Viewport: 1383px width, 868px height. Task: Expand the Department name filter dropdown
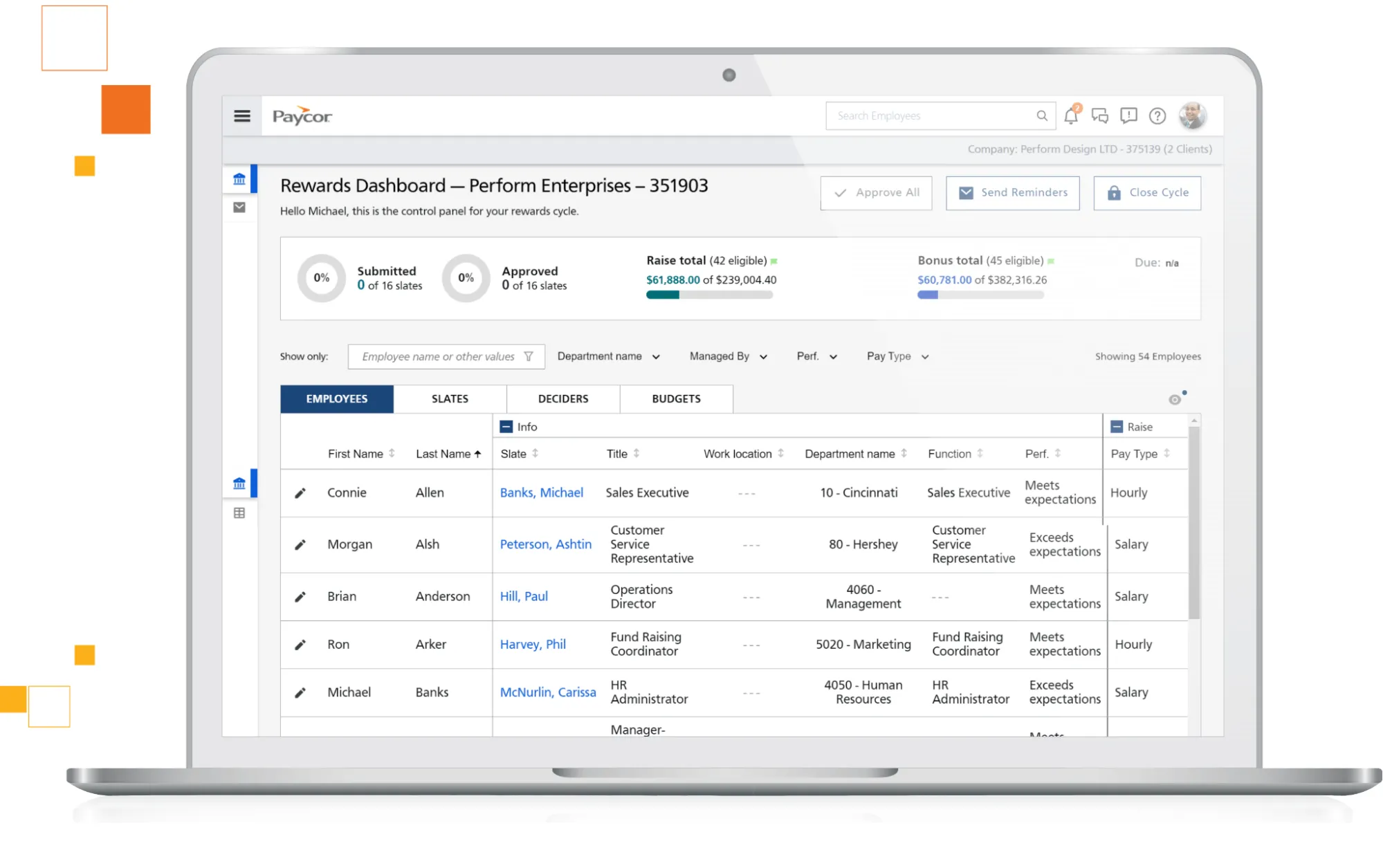(609, 356)
